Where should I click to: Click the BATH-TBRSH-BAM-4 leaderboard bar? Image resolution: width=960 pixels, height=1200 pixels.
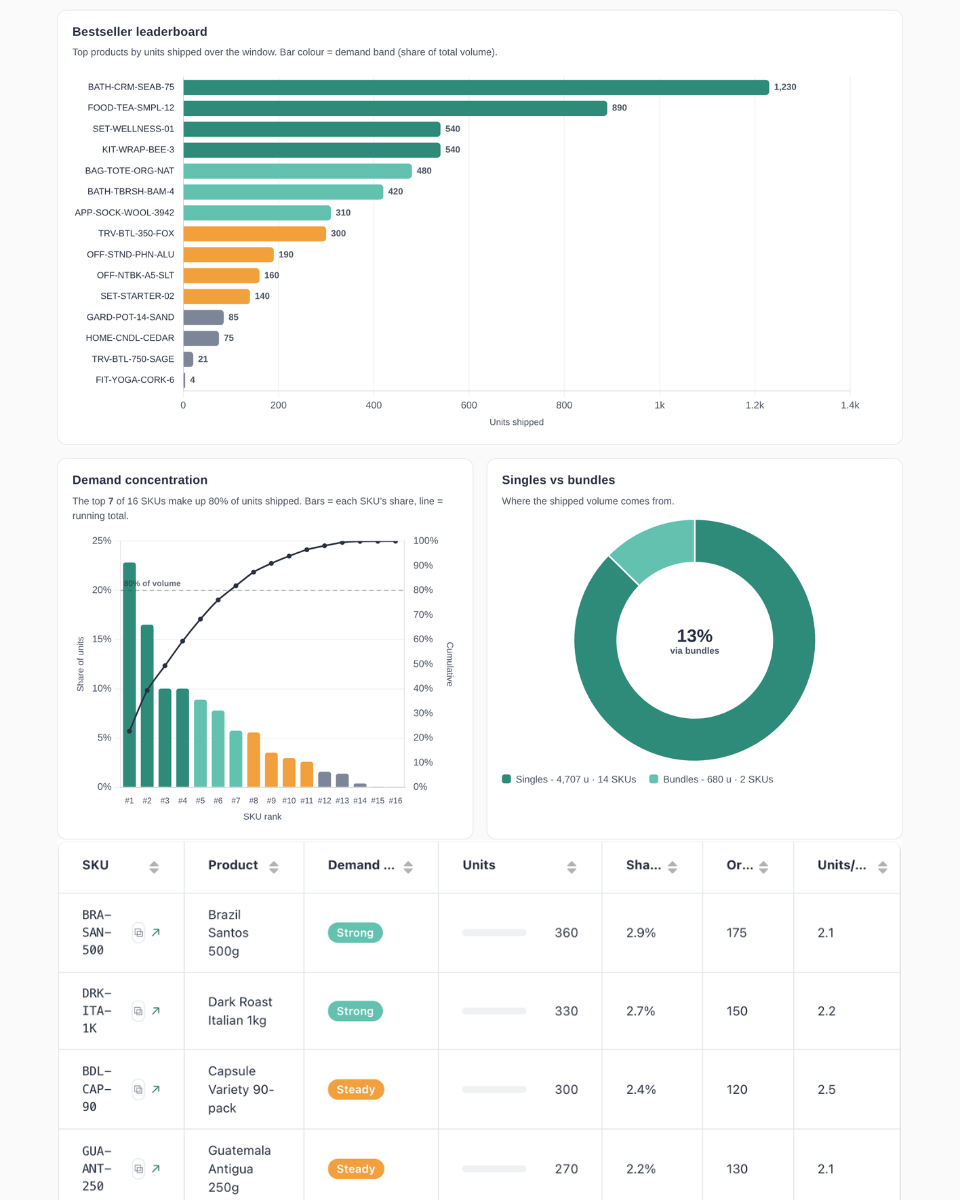click(x=283, y=192)
